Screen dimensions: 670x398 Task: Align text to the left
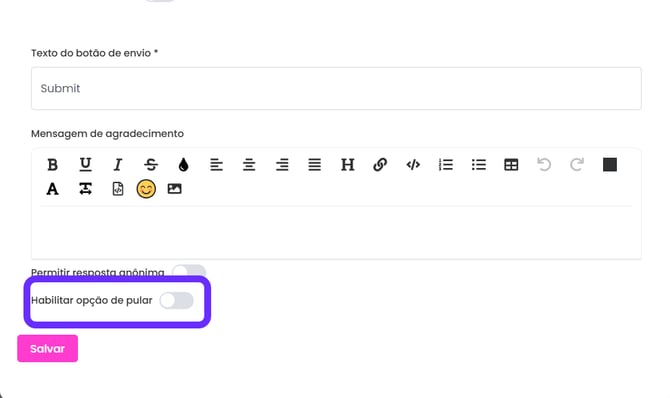216,165
